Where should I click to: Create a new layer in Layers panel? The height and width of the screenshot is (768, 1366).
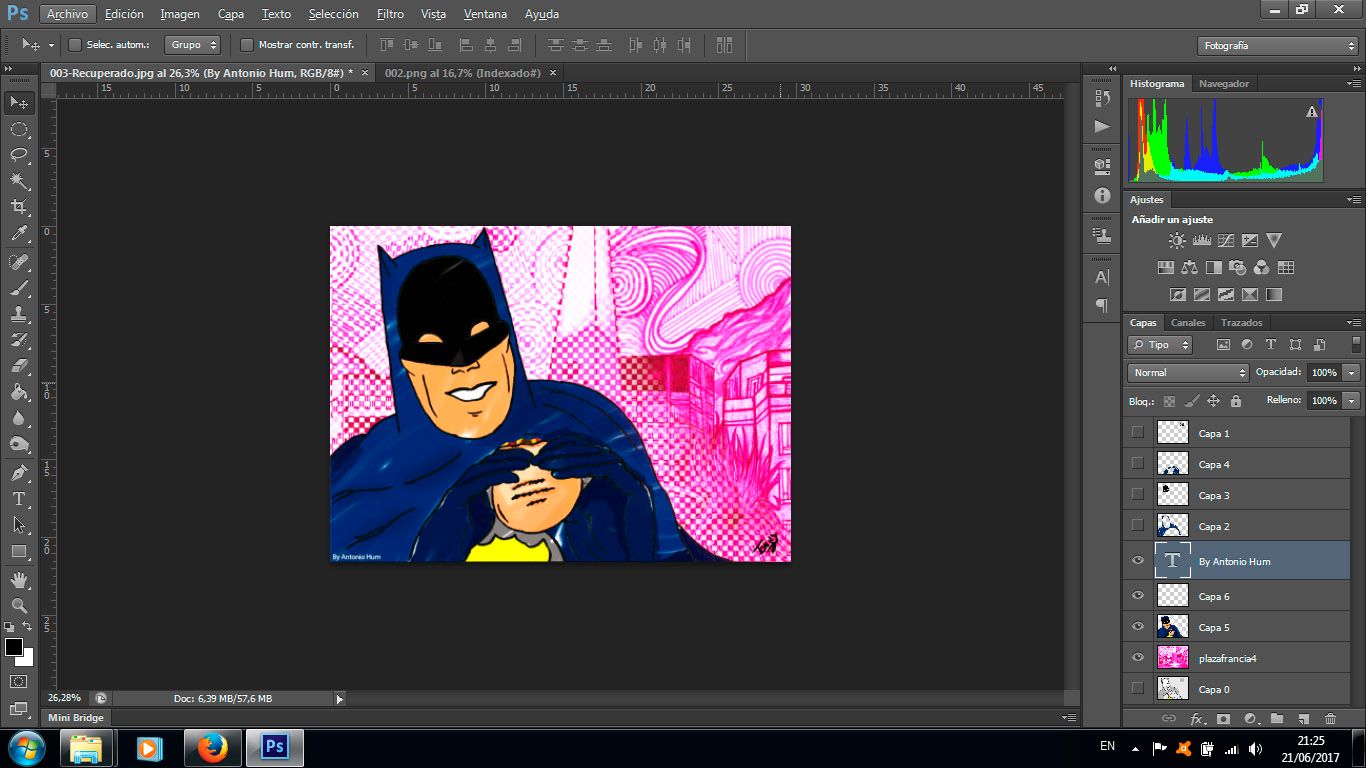click(1303, 719)
